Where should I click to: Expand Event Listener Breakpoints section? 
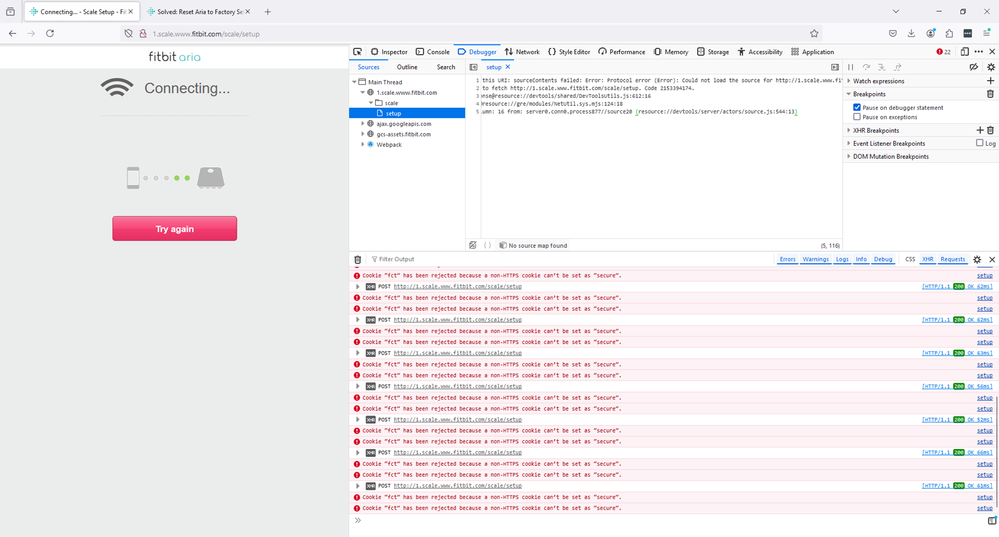tap(889, 143)
